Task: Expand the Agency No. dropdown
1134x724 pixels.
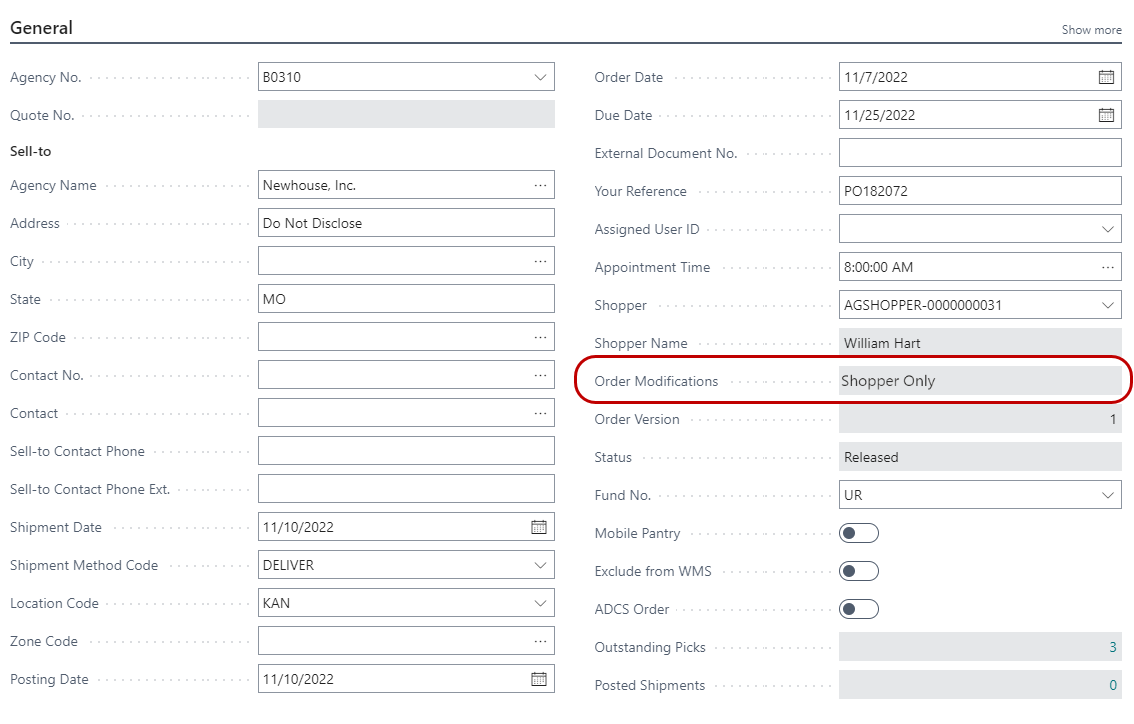Action: [540, 77]
